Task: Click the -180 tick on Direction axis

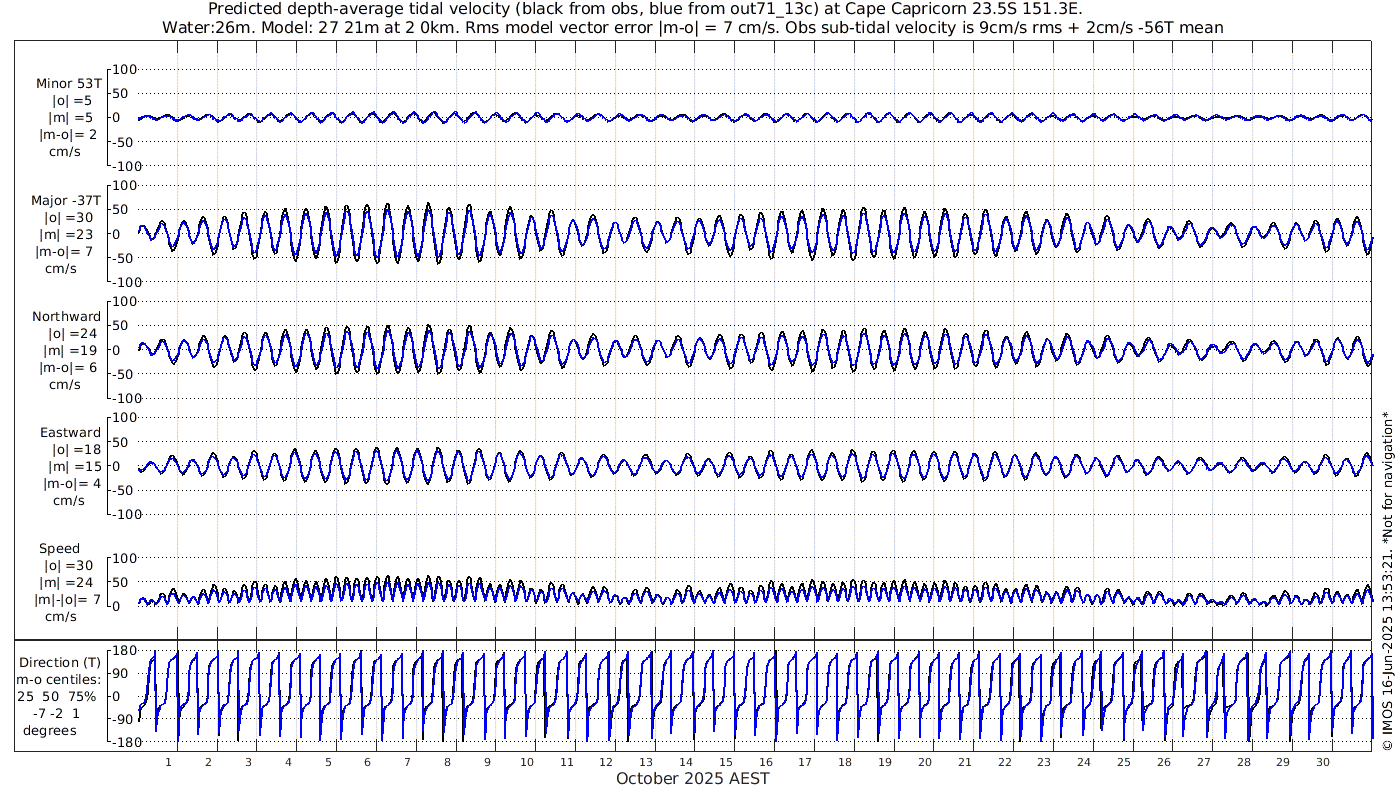Action: tap(119, 742)
